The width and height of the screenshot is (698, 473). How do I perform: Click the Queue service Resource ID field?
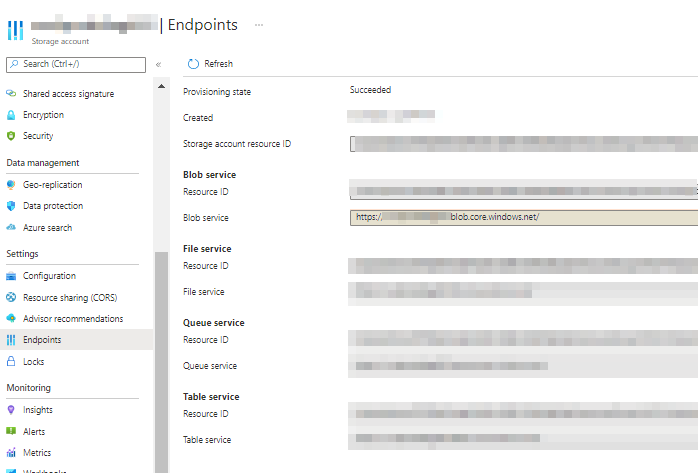click(523, 339)
